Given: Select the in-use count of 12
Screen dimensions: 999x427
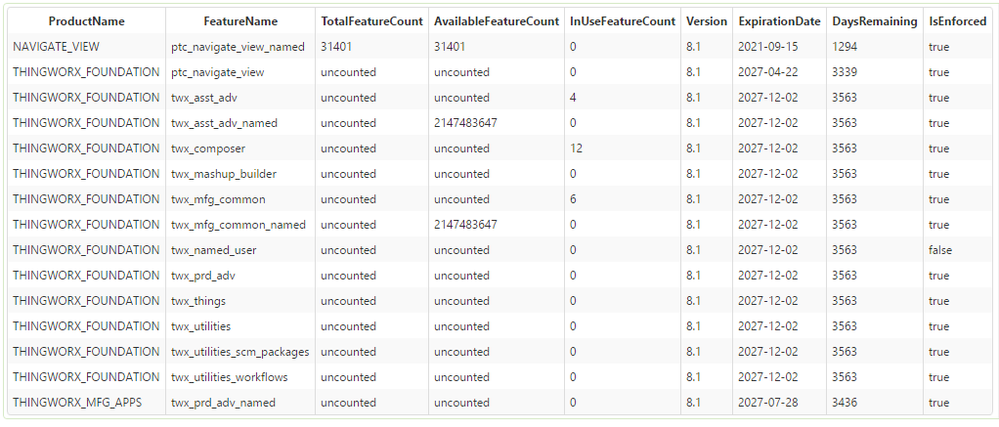Looking at the screenshot, I should coord(576,148).
